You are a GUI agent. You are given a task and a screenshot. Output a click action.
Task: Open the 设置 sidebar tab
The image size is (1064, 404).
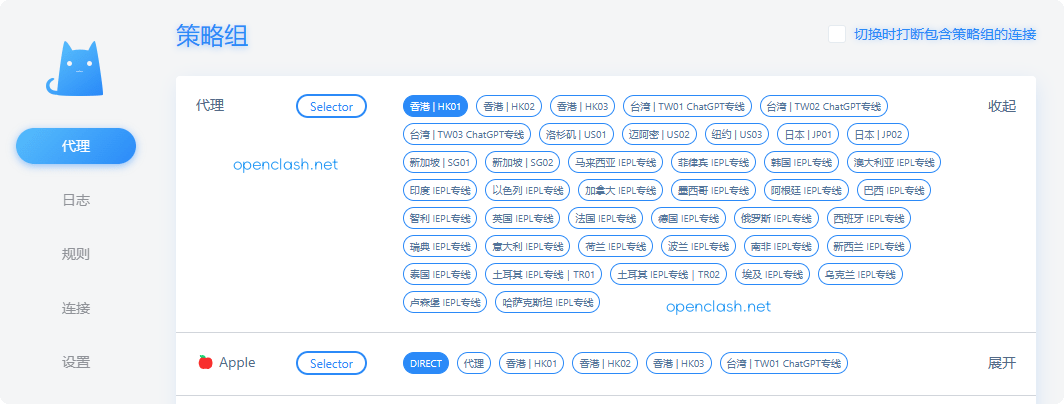(76, 362)
